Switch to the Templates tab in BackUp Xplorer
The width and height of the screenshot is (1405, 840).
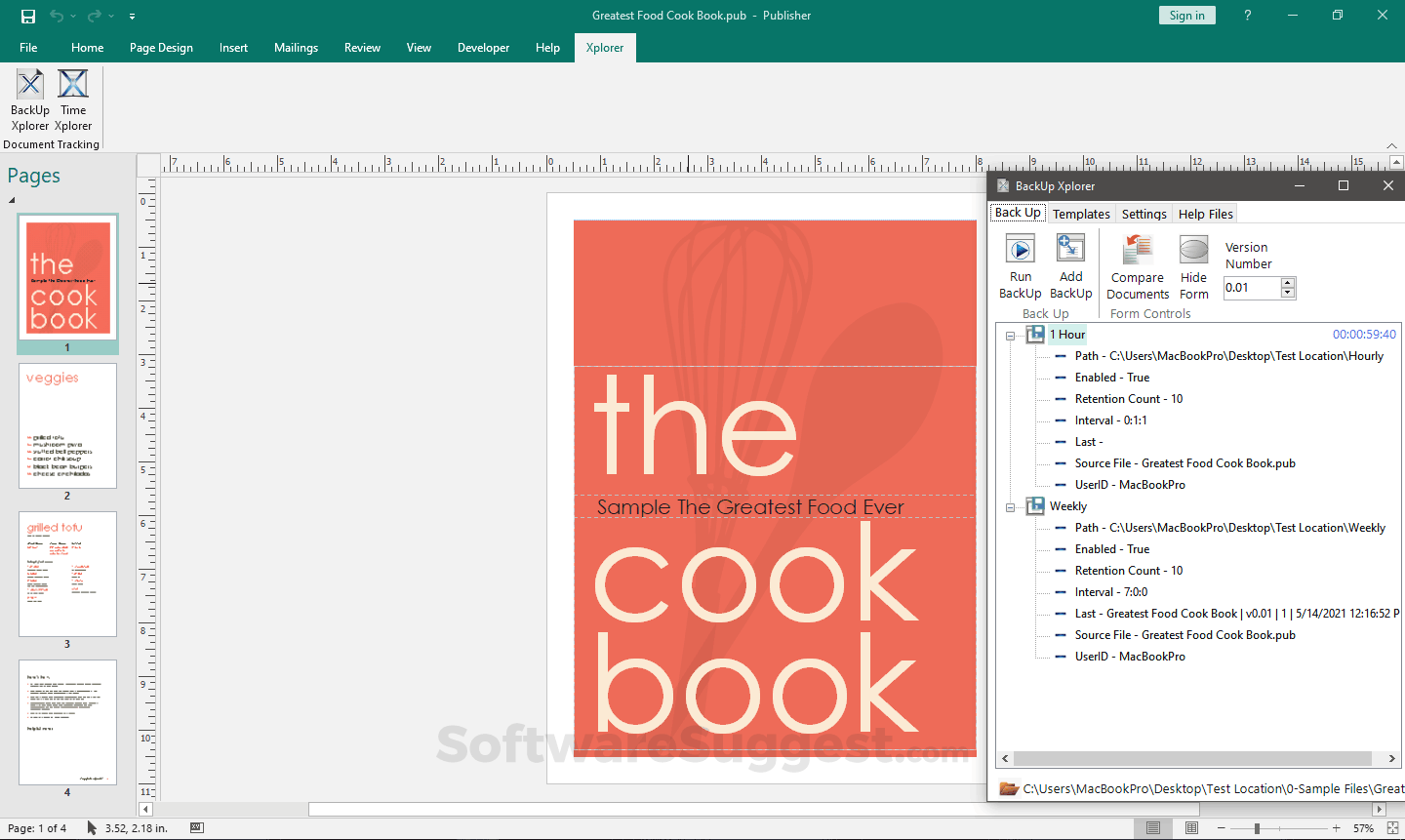tap(1080, 214)
